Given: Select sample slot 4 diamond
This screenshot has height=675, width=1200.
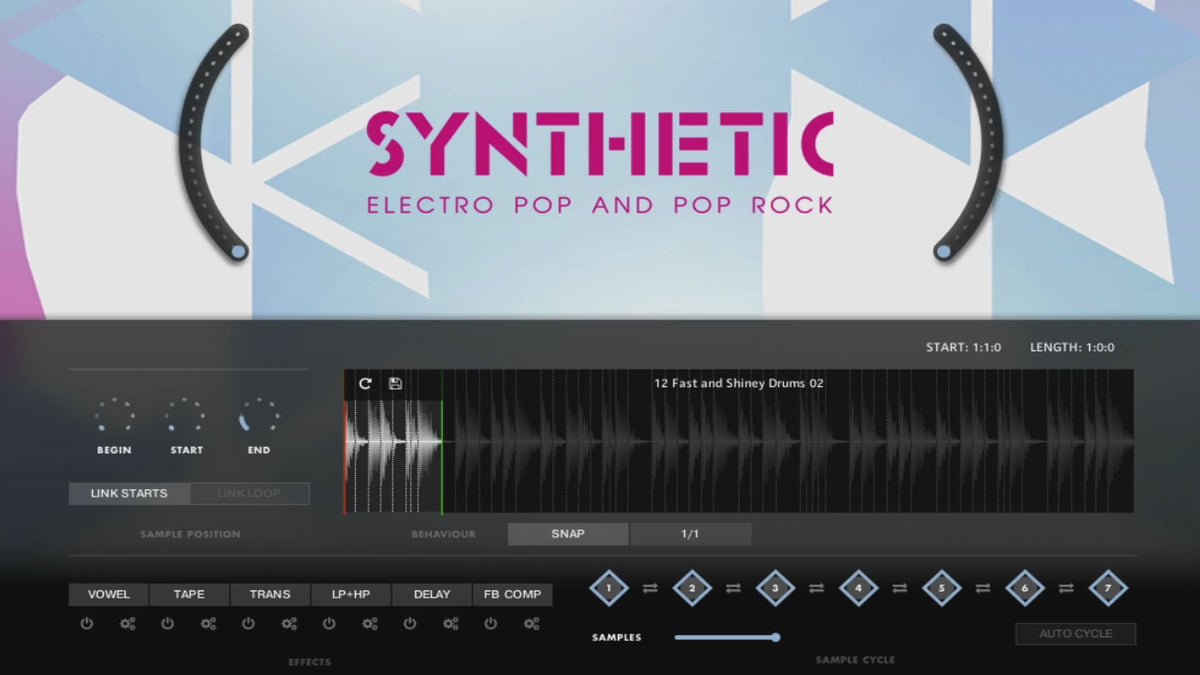Looking at the screenshot, I should point(857,588).
